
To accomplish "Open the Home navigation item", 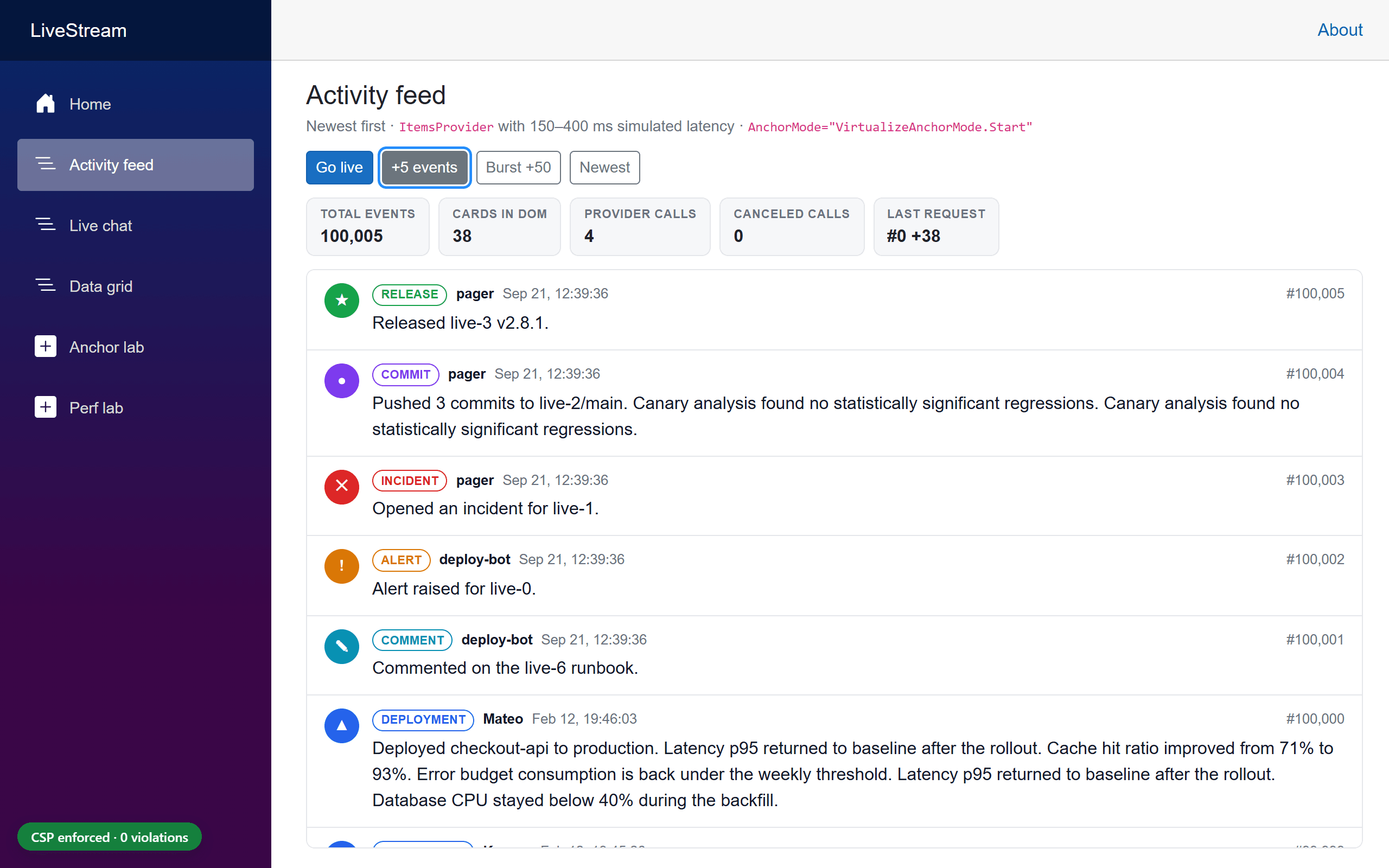I will (x=136, y=104).
